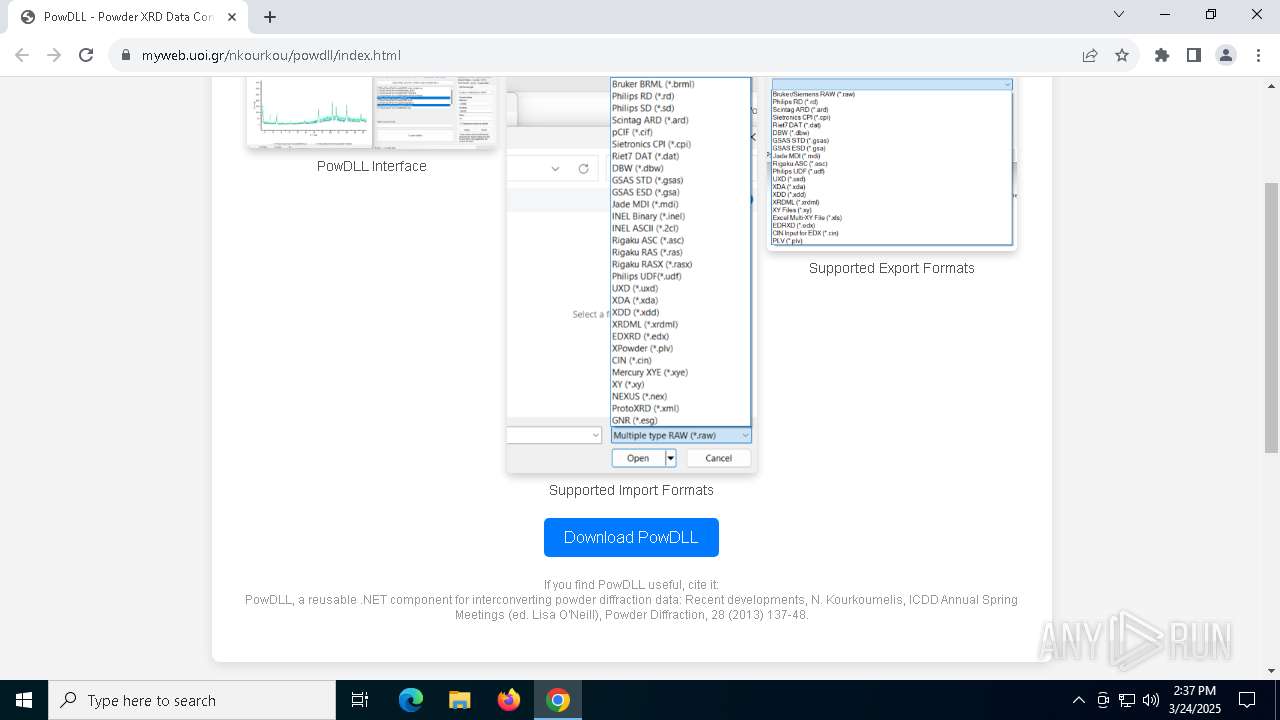
Task: Click the Cancel button in file dialog
Action: (x=718, y=458)
